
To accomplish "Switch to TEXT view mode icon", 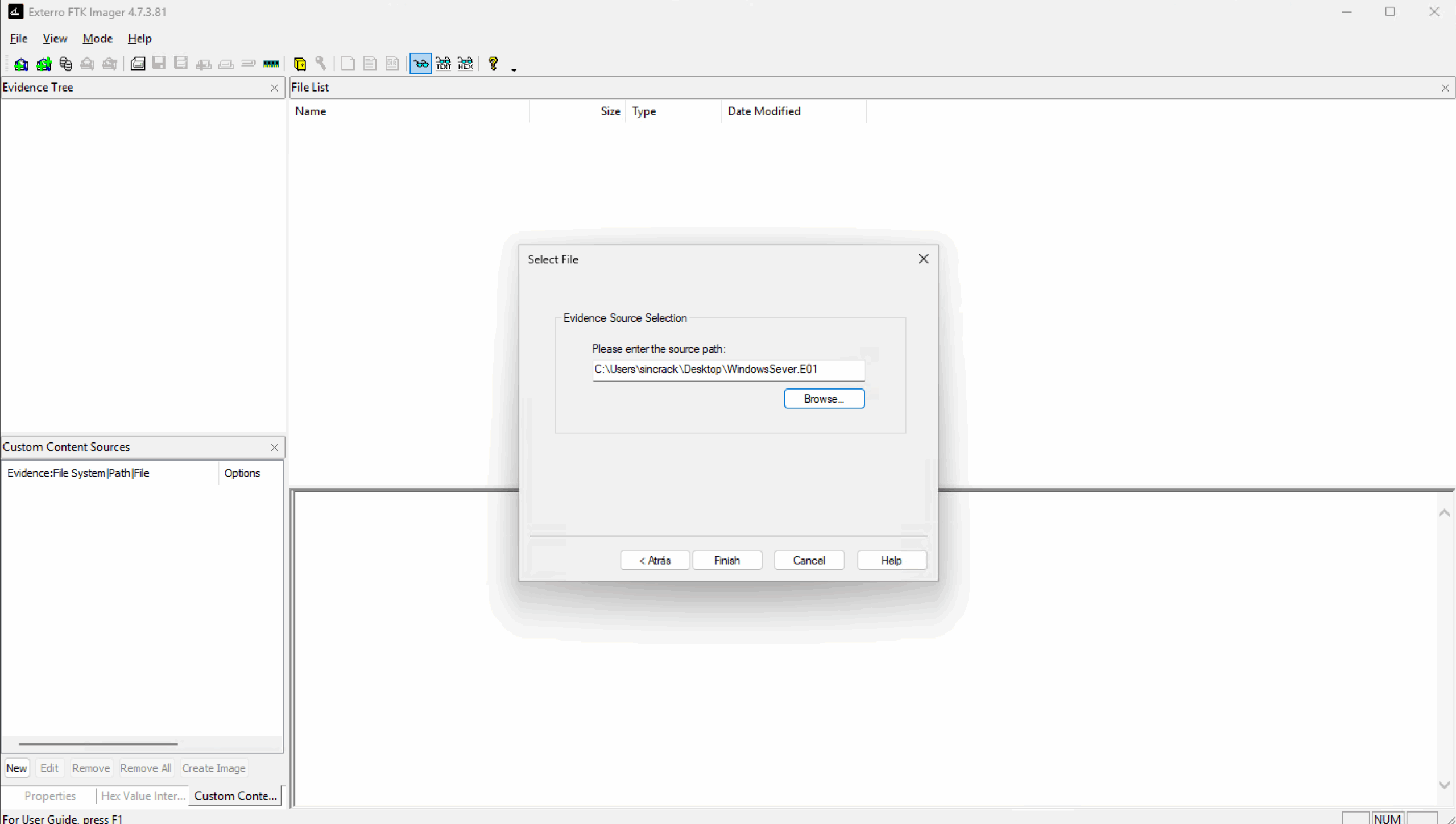I will coord(444,63).
